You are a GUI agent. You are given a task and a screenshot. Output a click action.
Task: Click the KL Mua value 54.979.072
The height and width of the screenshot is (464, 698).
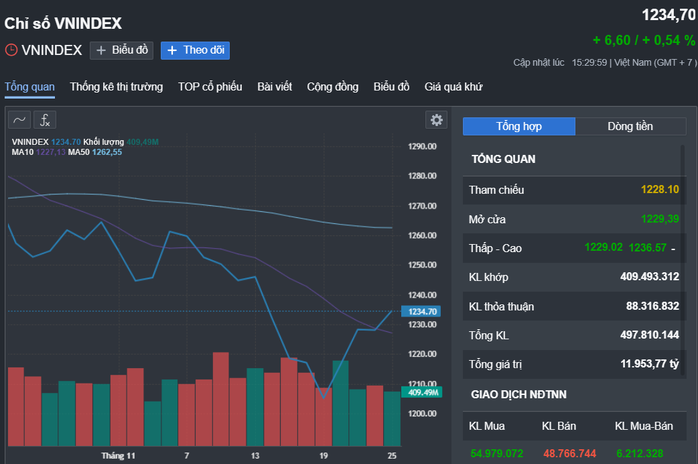tap(497, 454)
